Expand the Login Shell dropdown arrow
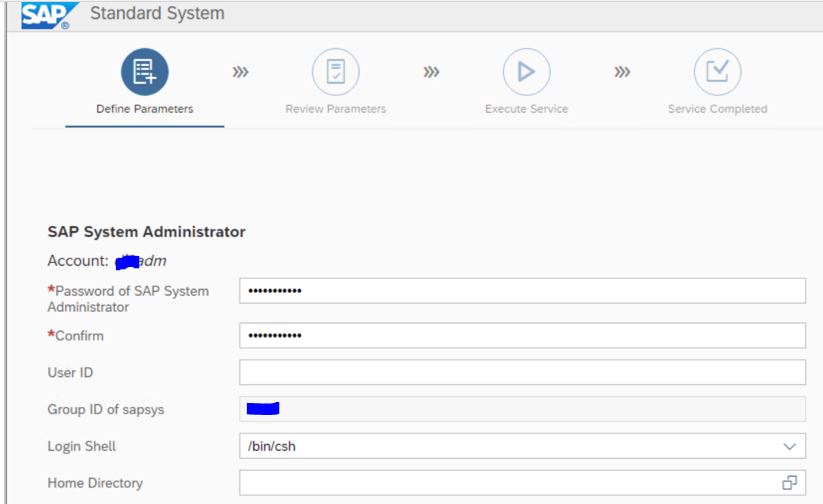This screenshot has height=504, width=823. (x=789, y=446)
